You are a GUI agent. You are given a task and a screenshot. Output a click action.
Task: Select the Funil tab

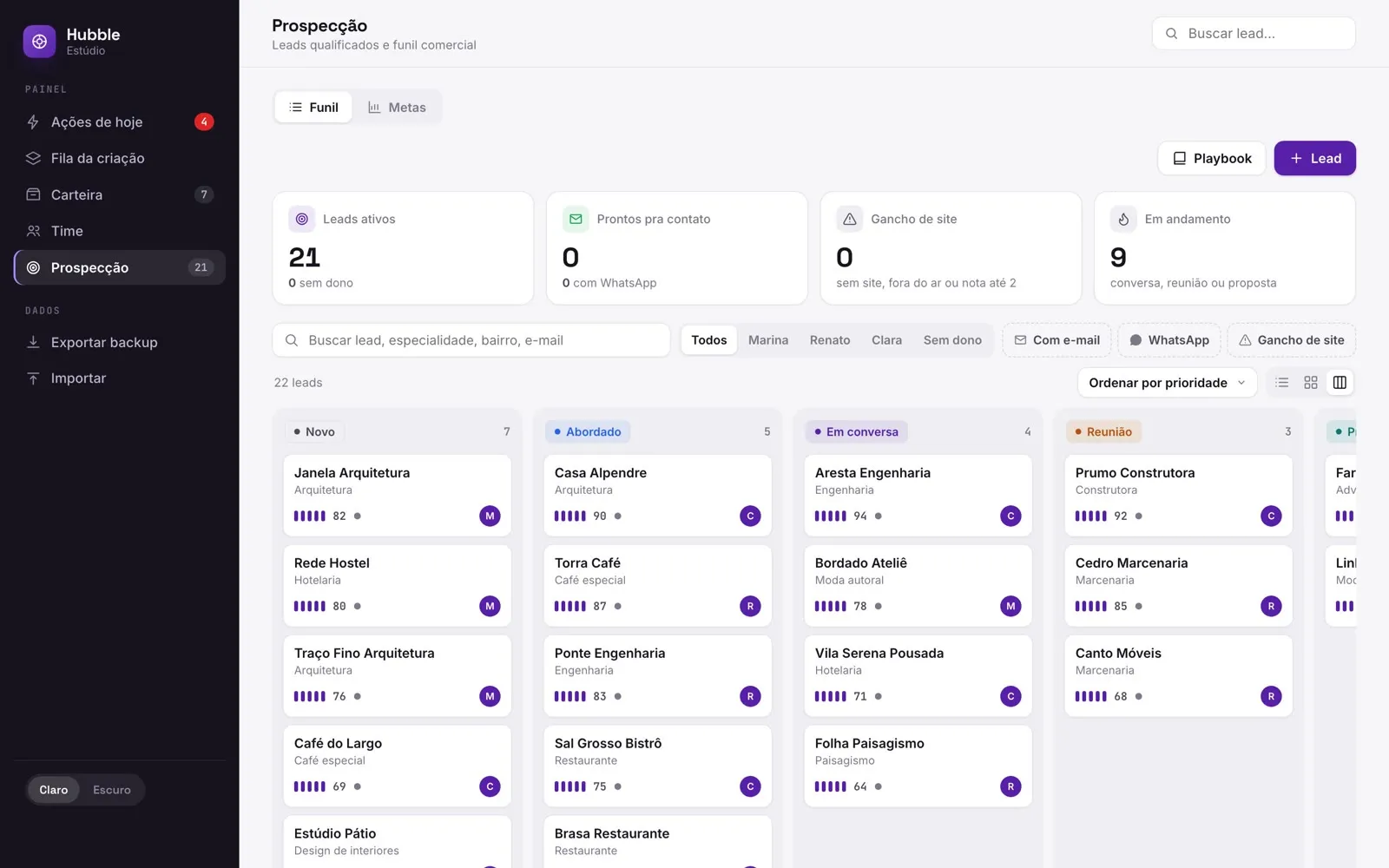pyautogui.click(x=313, y=108)
